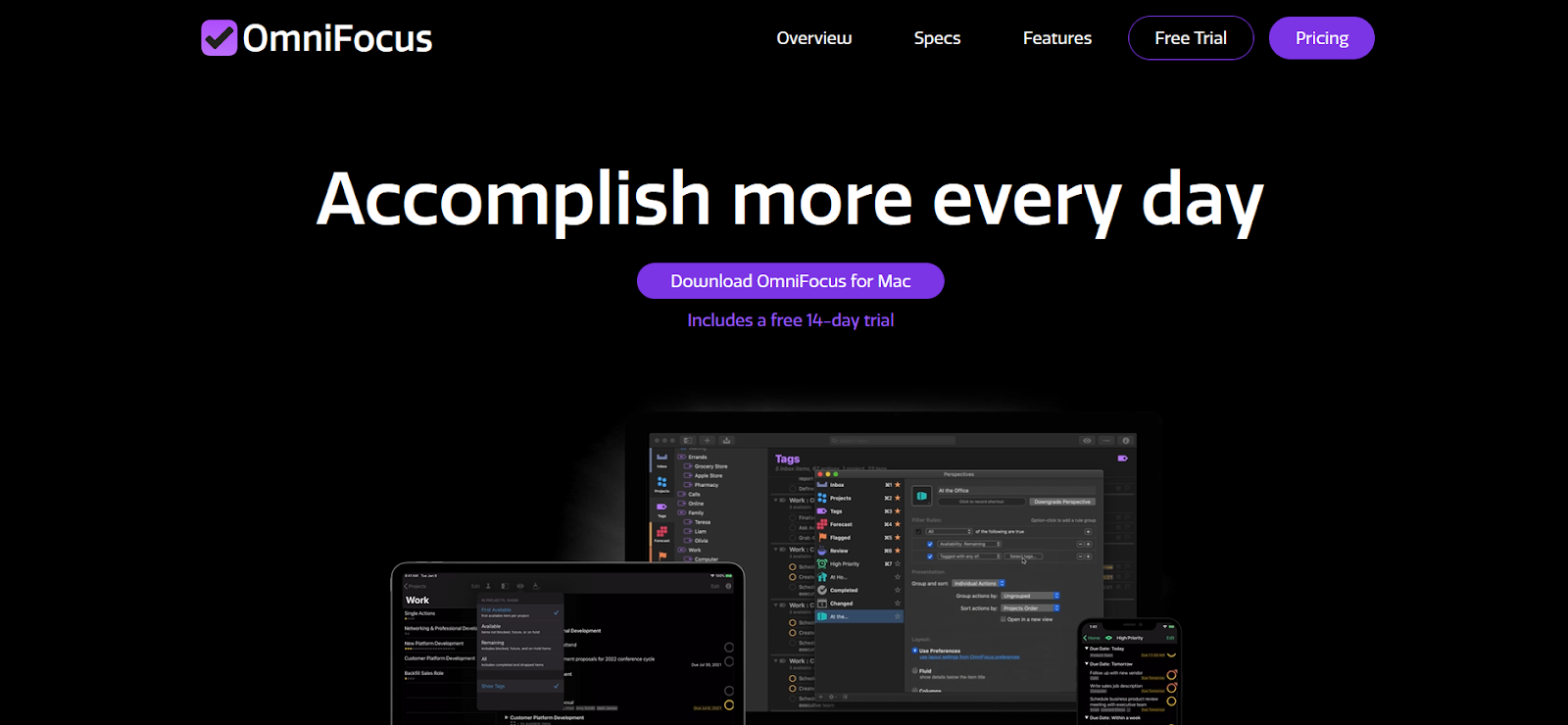Uncheck the Availability: Remaining rule checkbox

pyautogui.click(x=930, y=544)
